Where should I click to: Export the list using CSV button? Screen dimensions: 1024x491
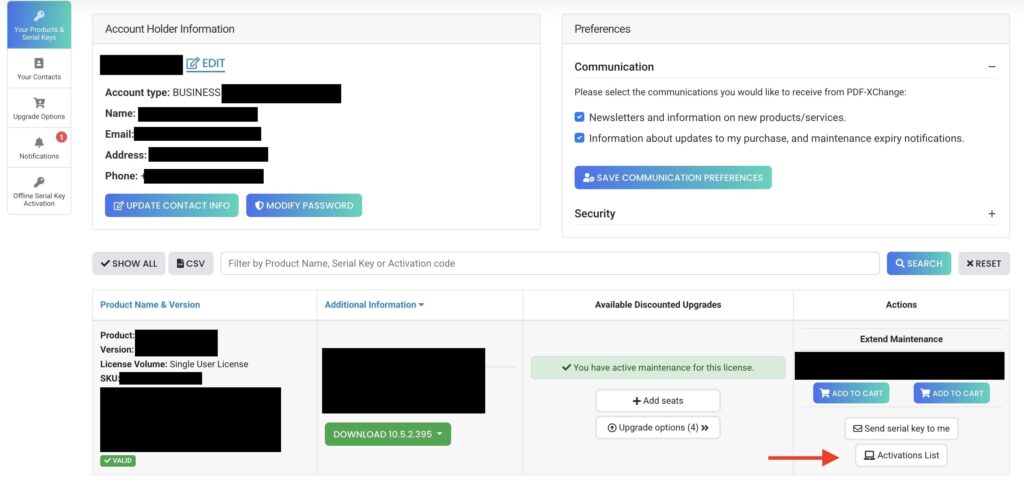(191, 264)
